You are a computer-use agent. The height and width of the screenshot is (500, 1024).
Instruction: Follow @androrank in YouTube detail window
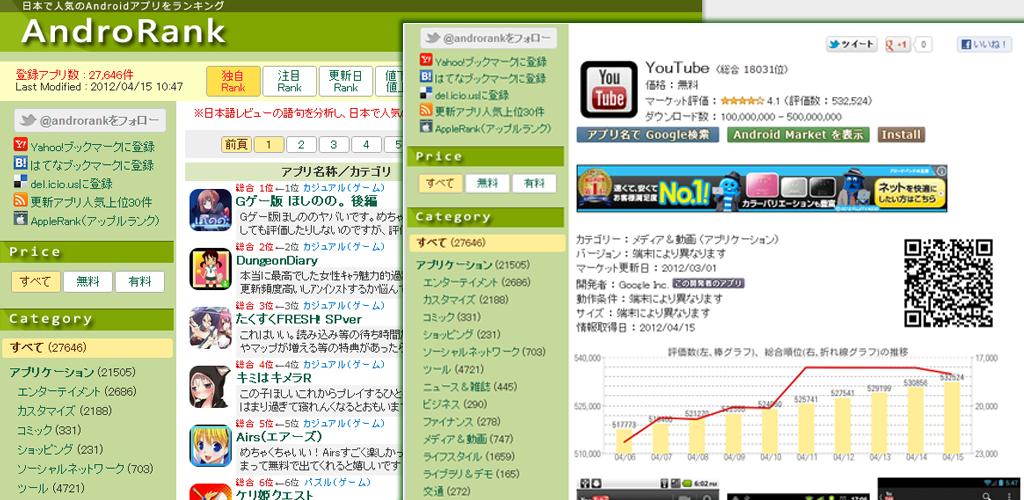click(488, 39)
